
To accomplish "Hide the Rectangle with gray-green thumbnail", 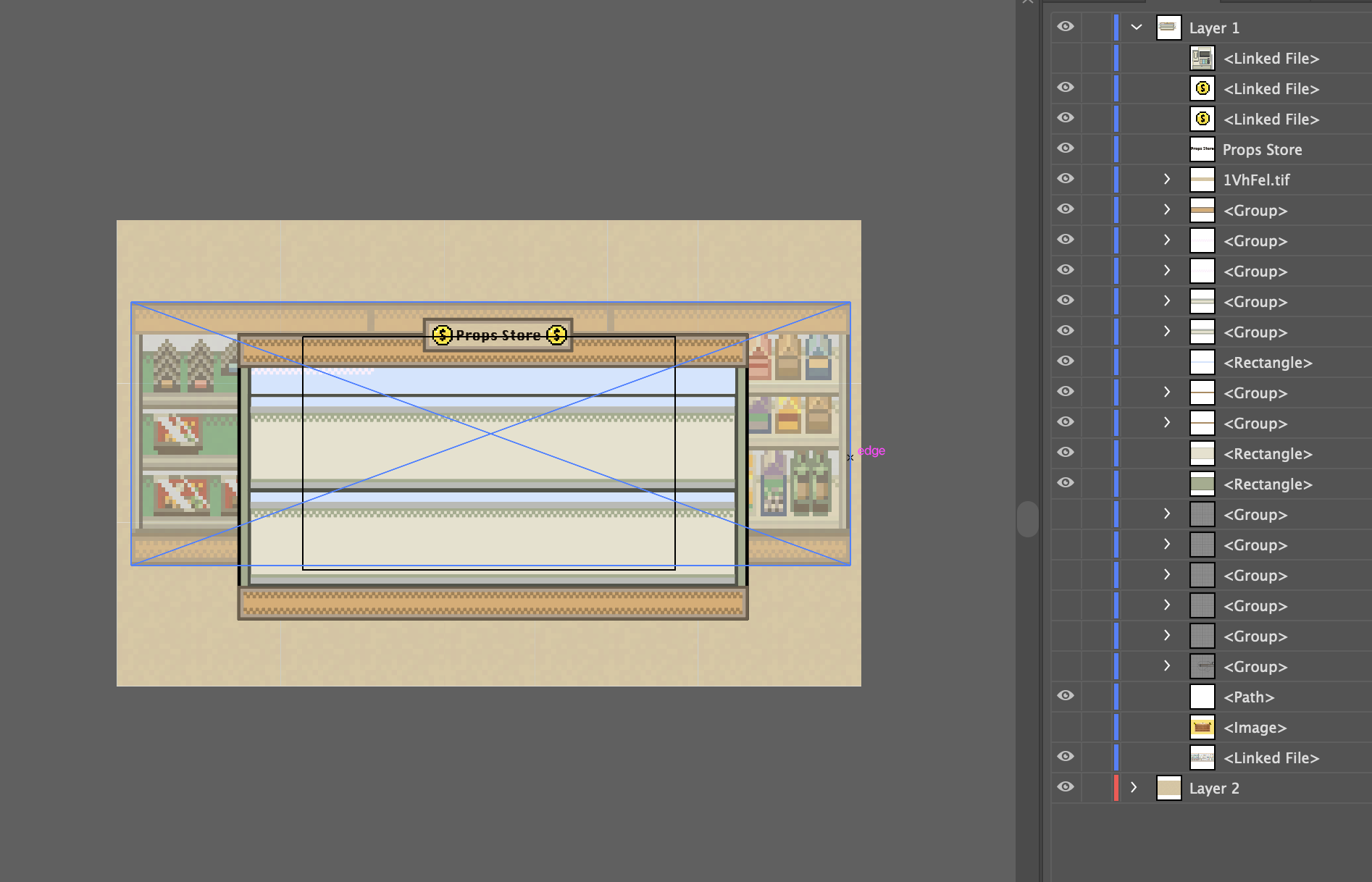I will (1065, 483).
